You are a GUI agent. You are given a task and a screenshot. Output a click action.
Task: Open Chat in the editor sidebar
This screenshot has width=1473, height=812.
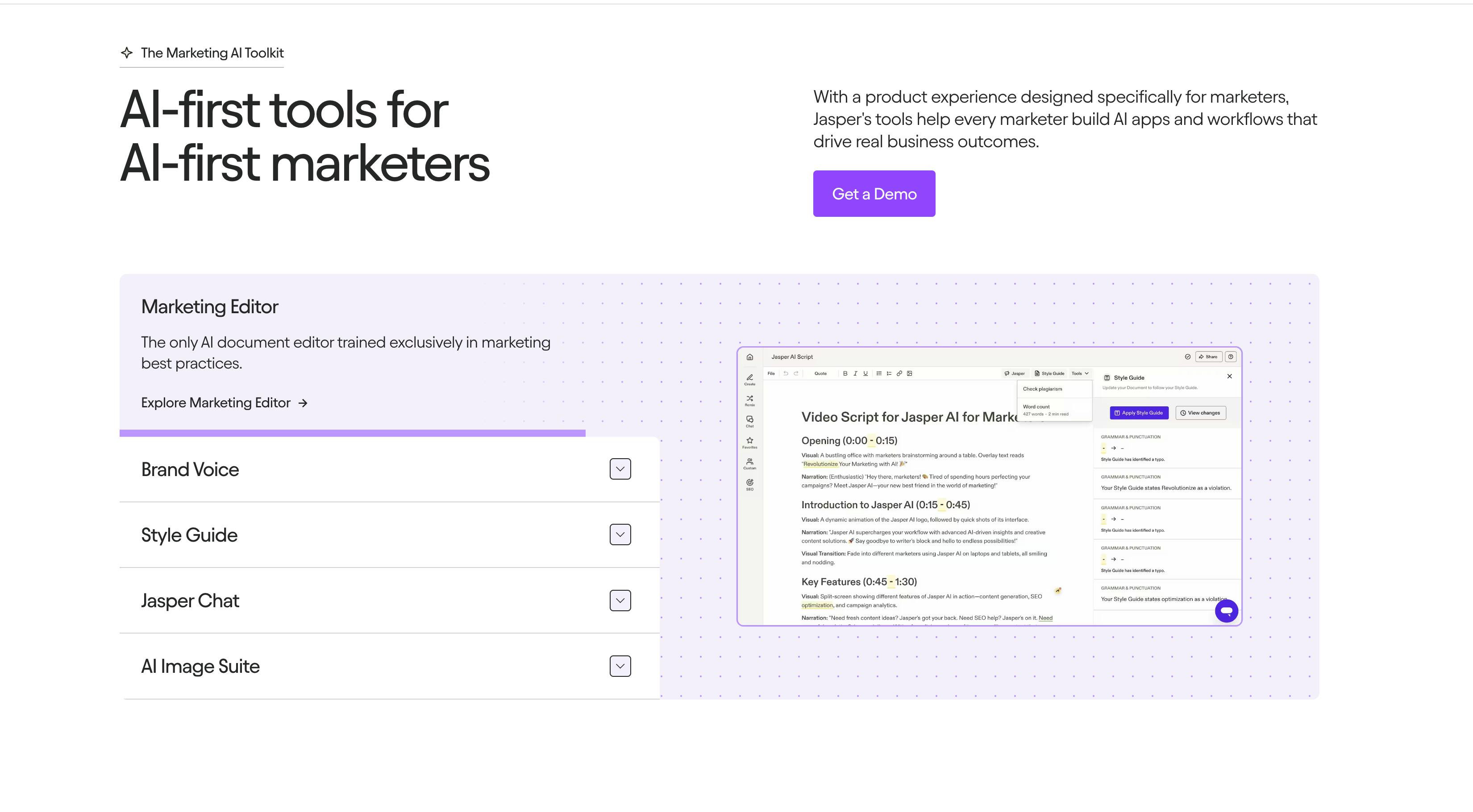(749, 422)
